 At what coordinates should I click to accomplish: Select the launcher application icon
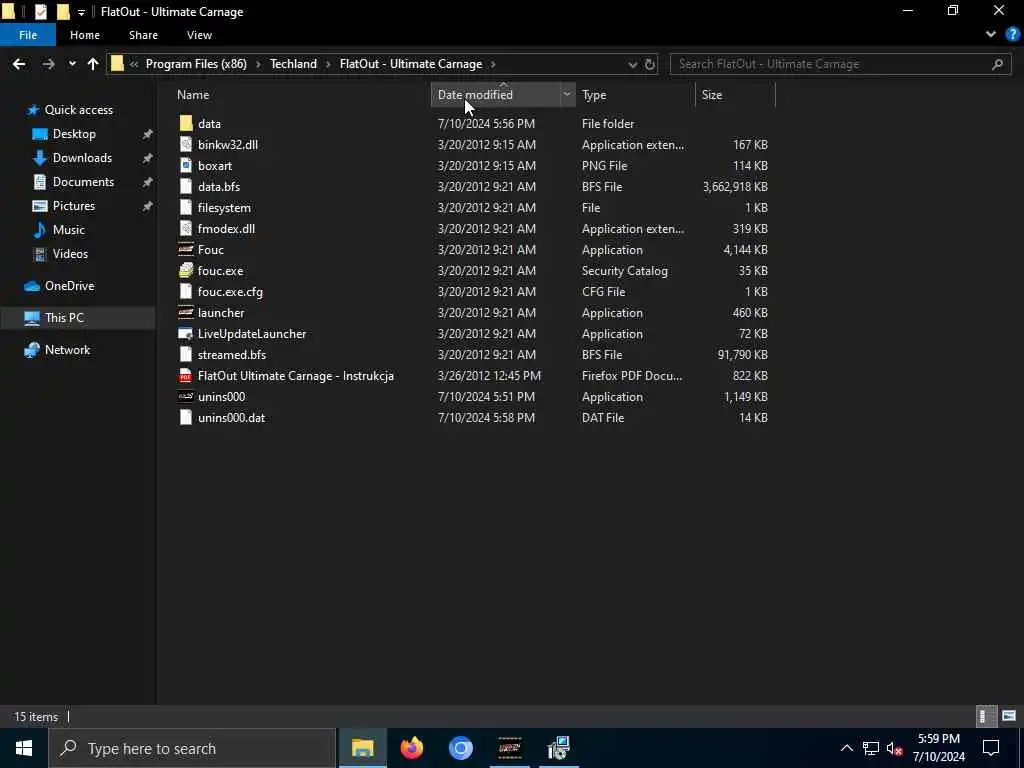[186, 313]
